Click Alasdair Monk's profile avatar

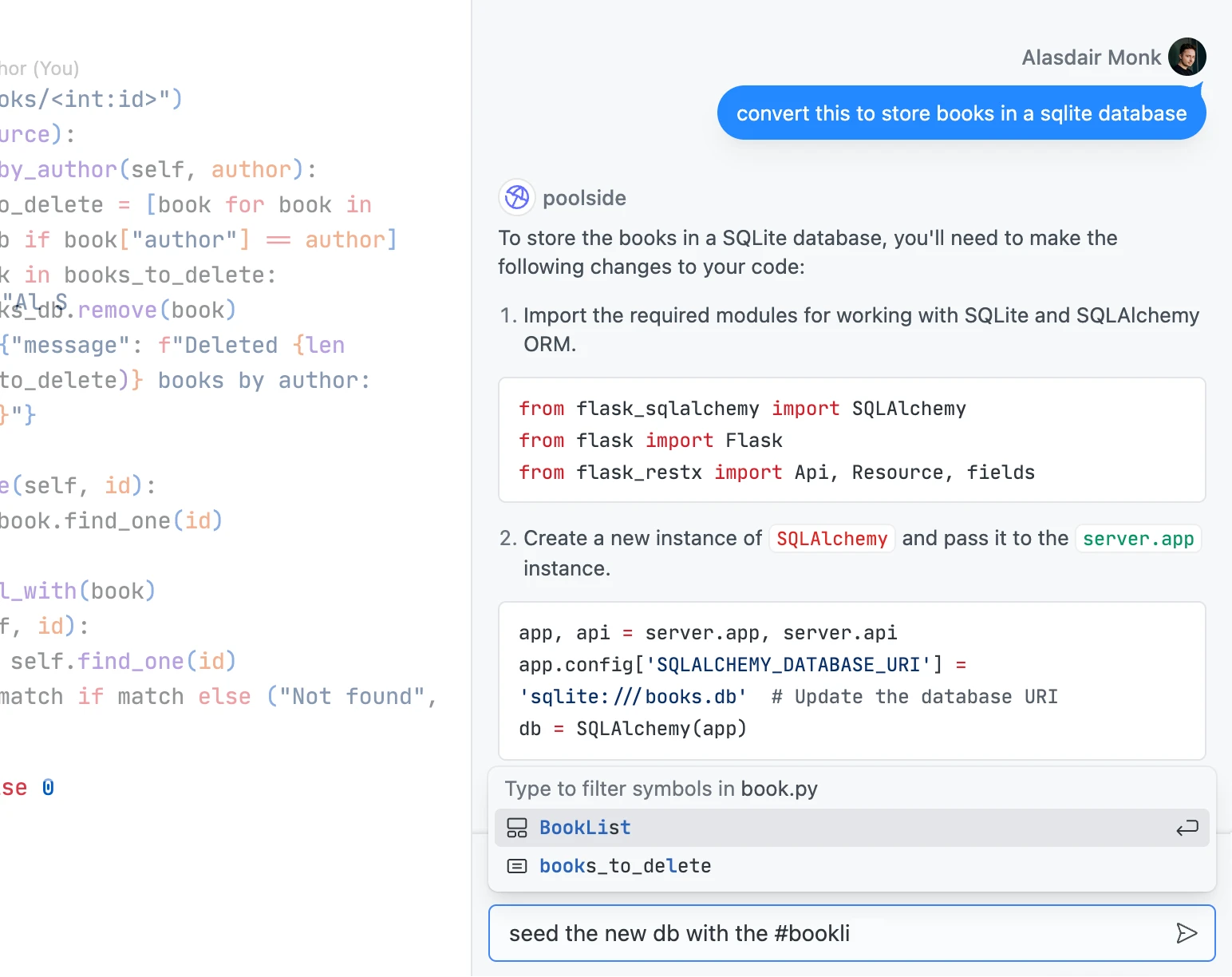point(1187,57)
